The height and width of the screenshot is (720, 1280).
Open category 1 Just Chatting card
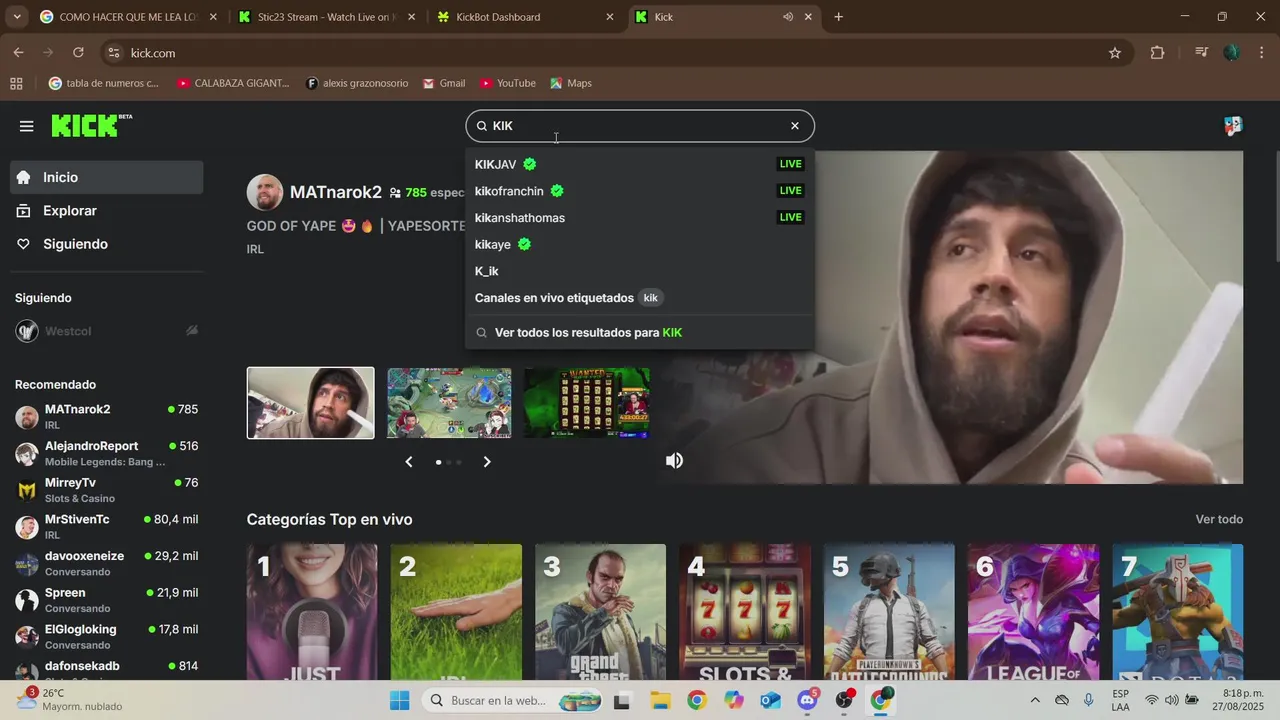[x=312, y=612]
